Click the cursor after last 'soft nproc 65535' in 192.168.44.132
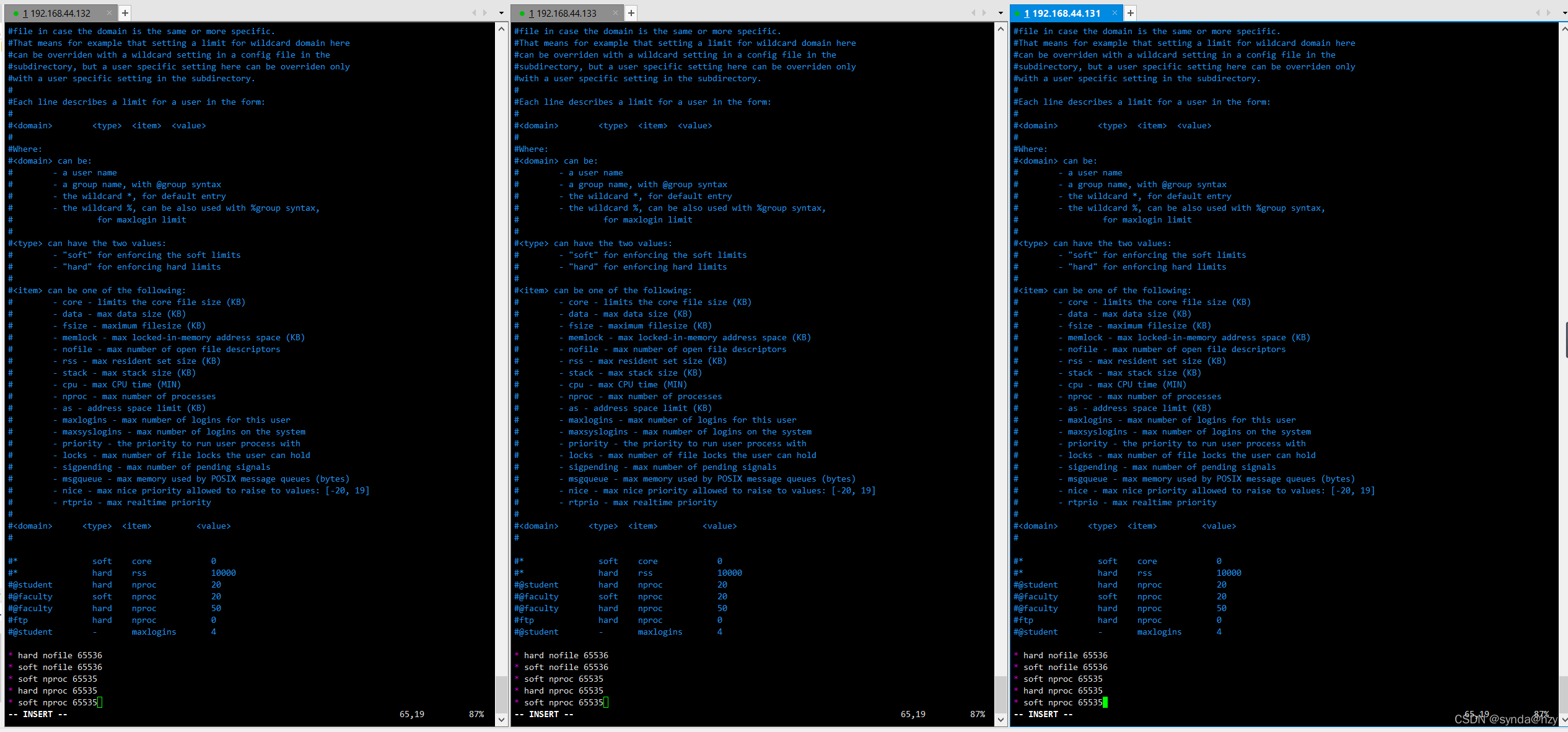Image resolution: width=1568 pixels, height=732 pixels. click(x=100, y=702)
